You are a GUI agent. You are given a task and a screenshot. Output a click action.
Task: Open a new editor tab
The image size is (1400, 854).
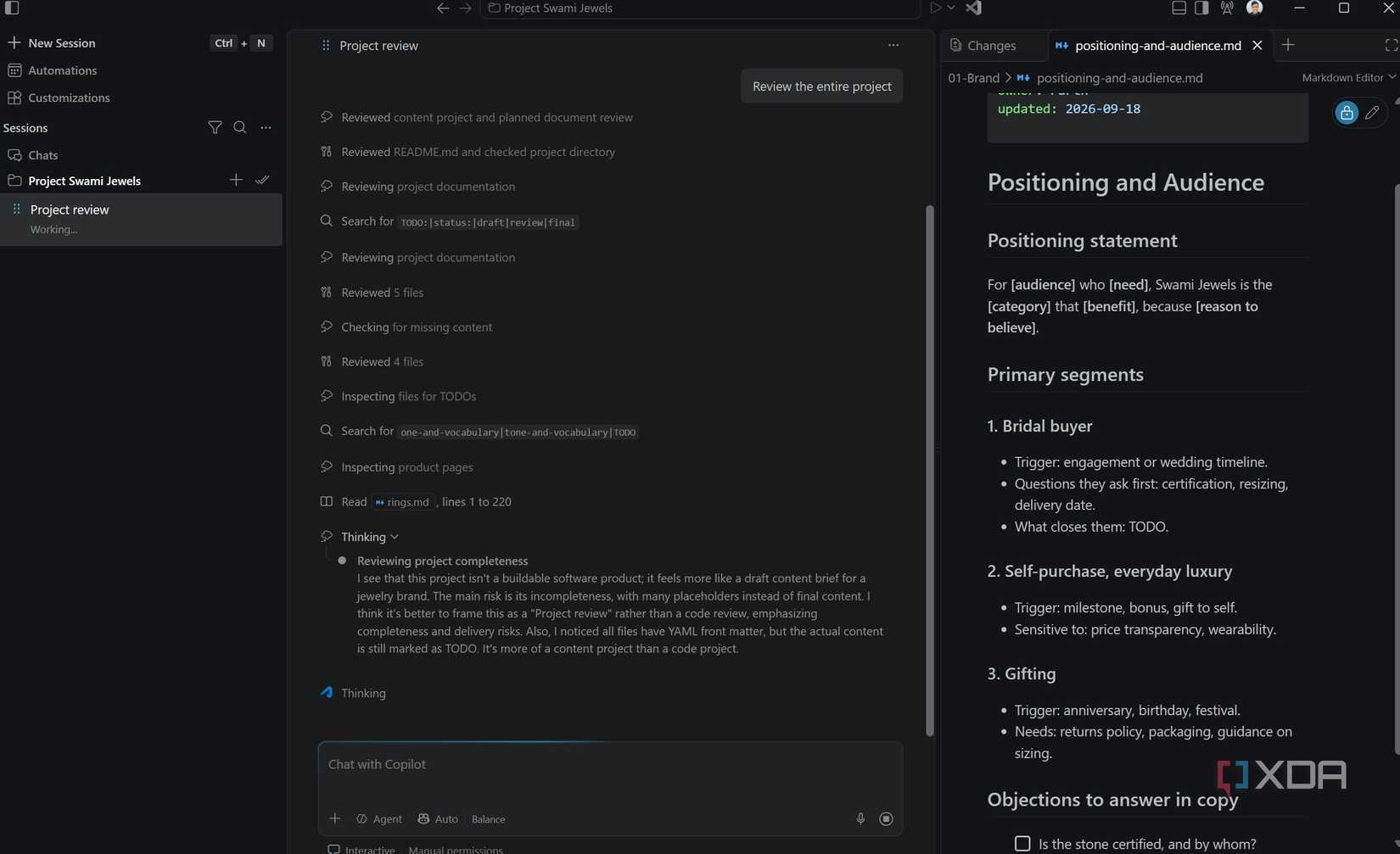(1288, 45)
